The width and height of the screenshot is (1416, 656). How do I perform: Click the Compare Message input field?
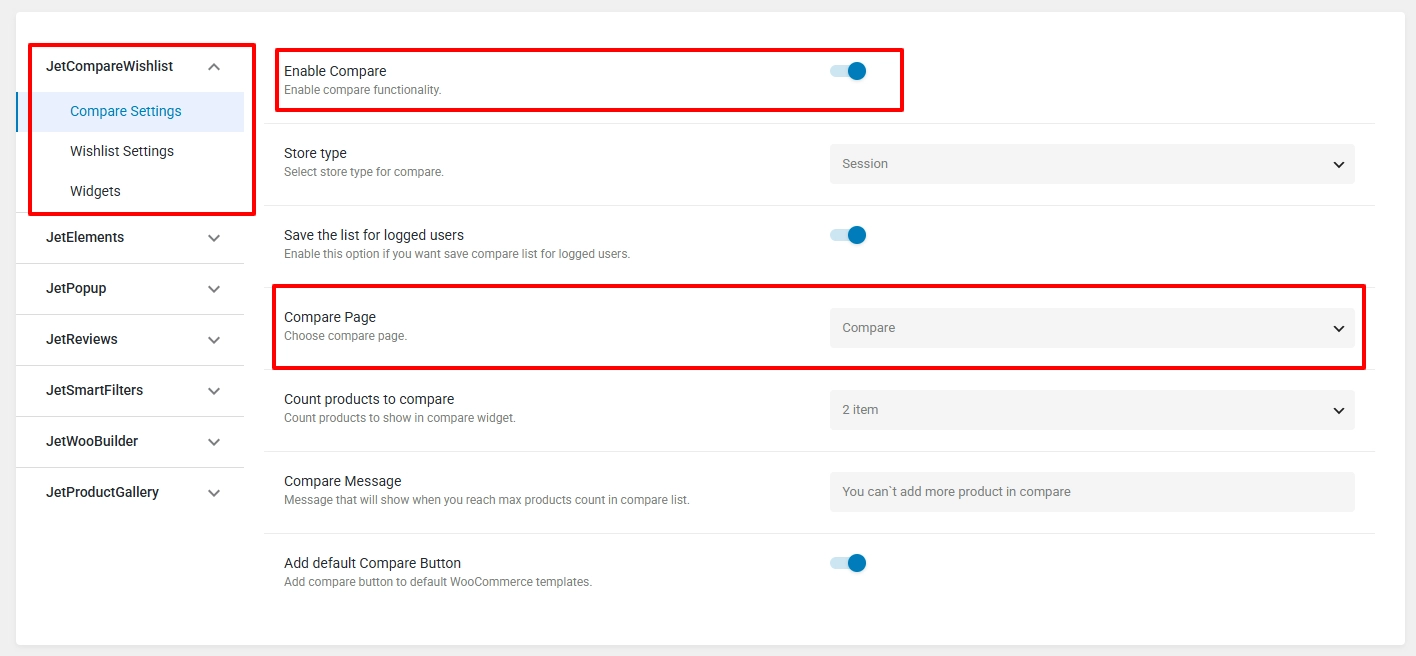(1092, 492)
